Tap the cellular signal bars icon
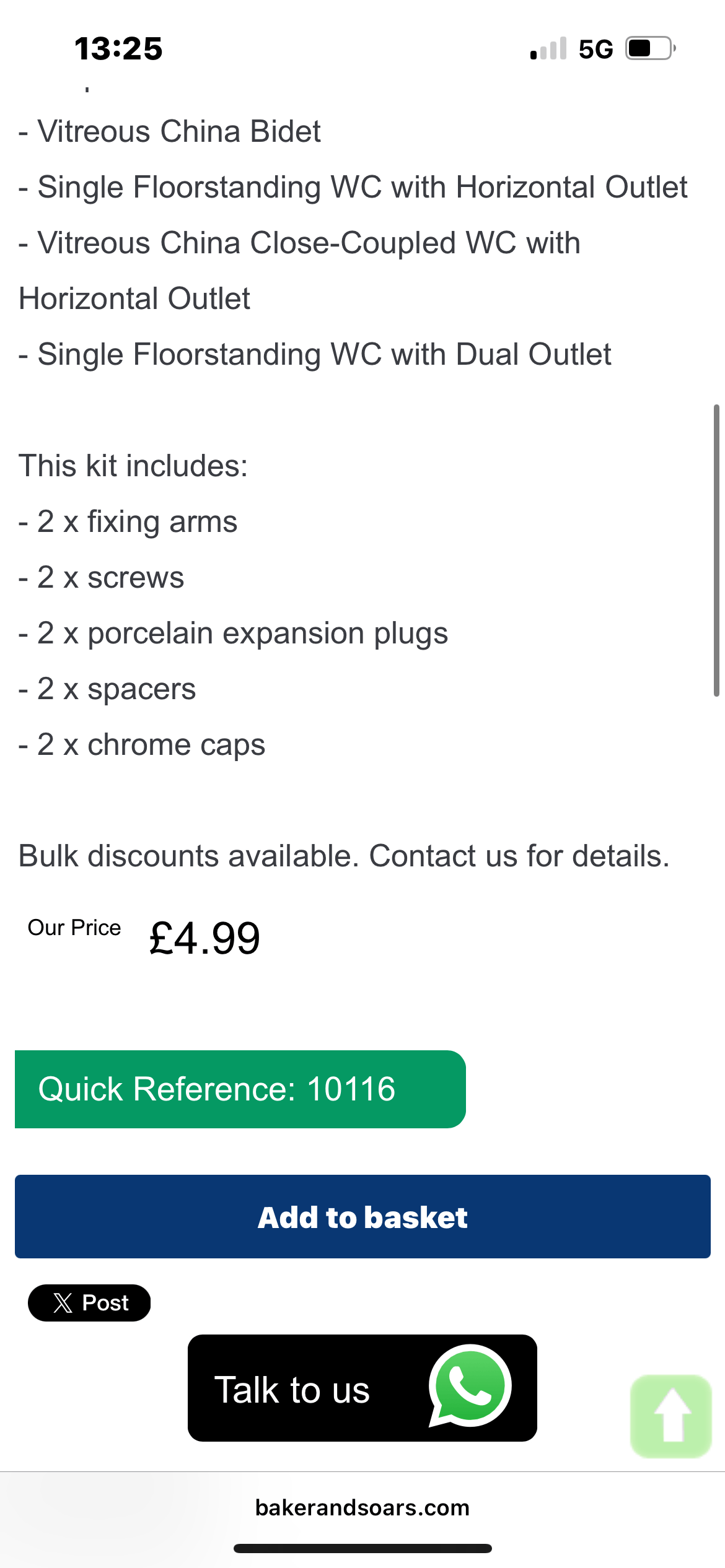 (548, 49)
